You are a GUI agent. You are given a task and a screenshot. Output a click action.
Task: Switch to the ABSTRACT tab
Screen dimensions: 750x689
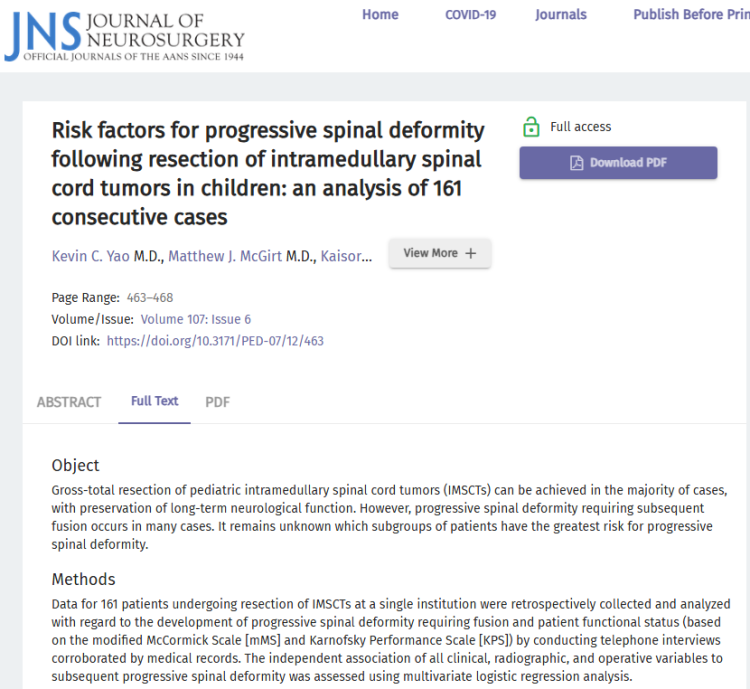pyautogui.click(x=69, y=402)
